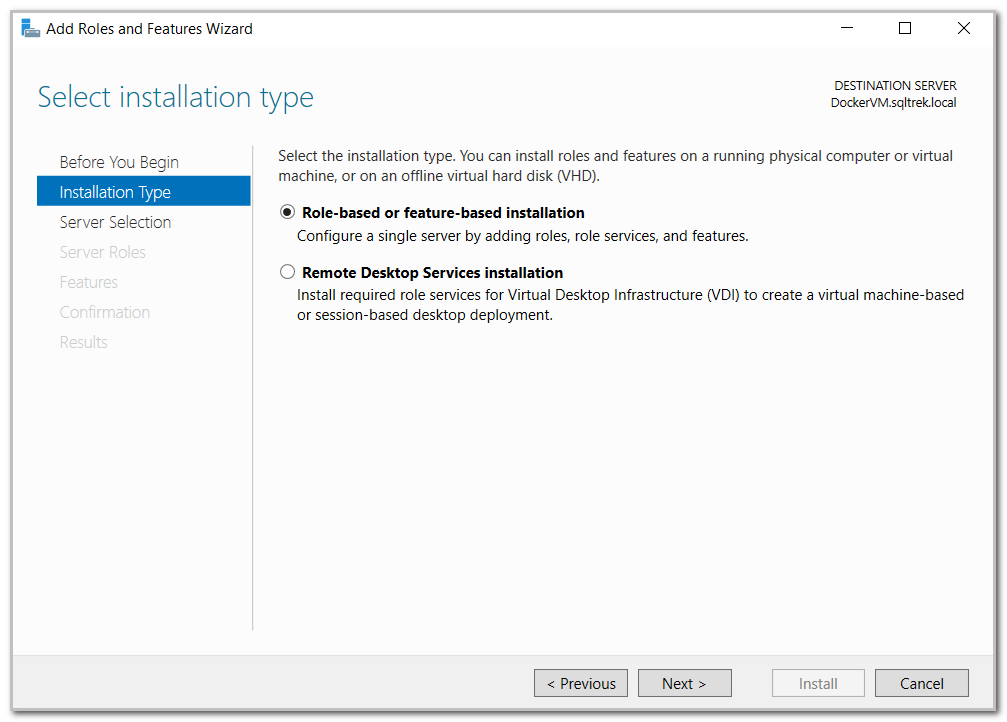Open the Before You Begin step
This screenshot has width=1007, height=722.
click(x=119, y=161)
